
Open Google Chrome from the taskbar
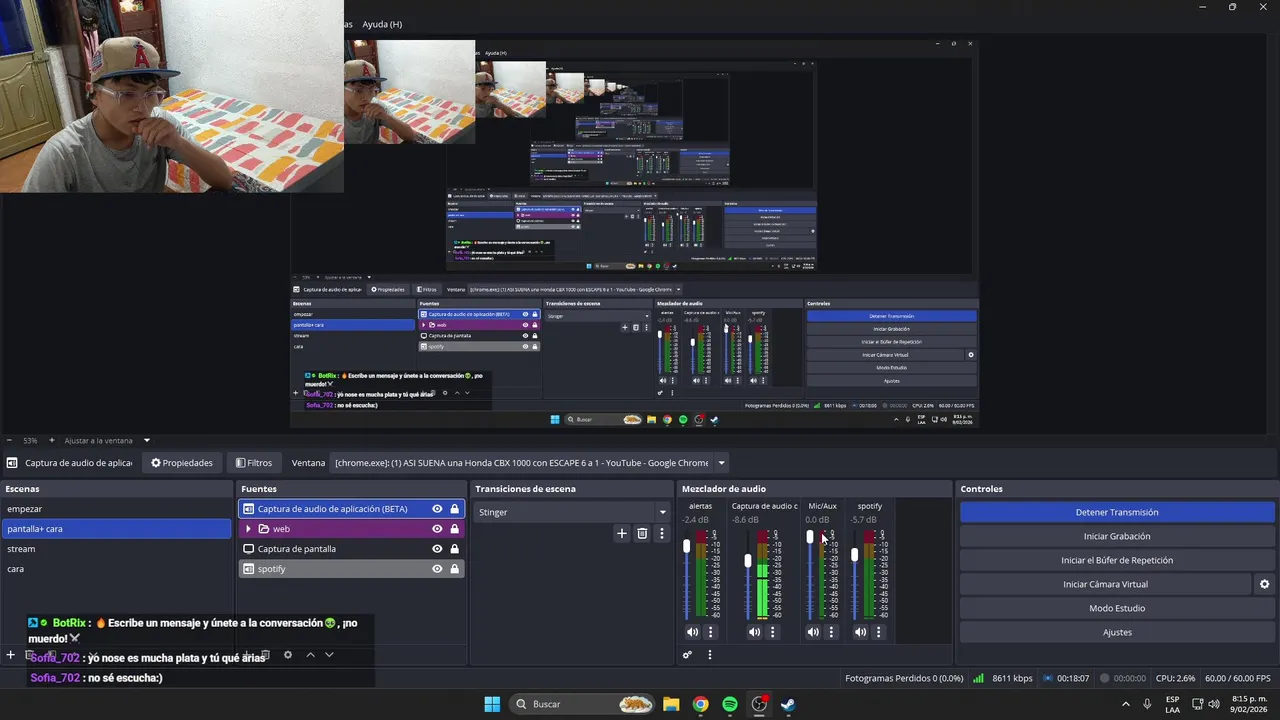coord(700,704)
